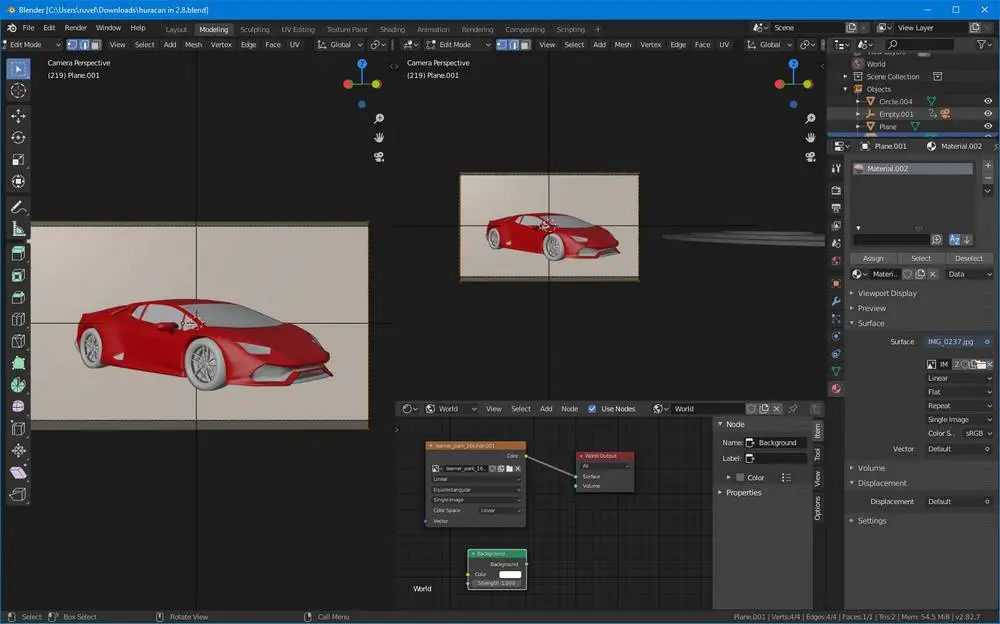
Task: Select the Rotate tool in left toolbar
Action: click(x=18, y=138)
